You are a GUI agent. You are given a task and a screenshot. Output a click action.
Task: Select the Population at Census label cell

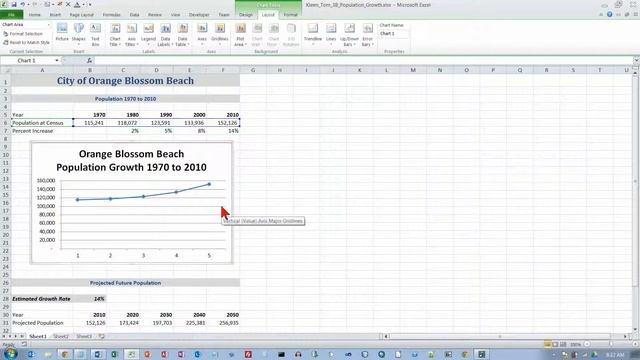[x=42, y=122]
